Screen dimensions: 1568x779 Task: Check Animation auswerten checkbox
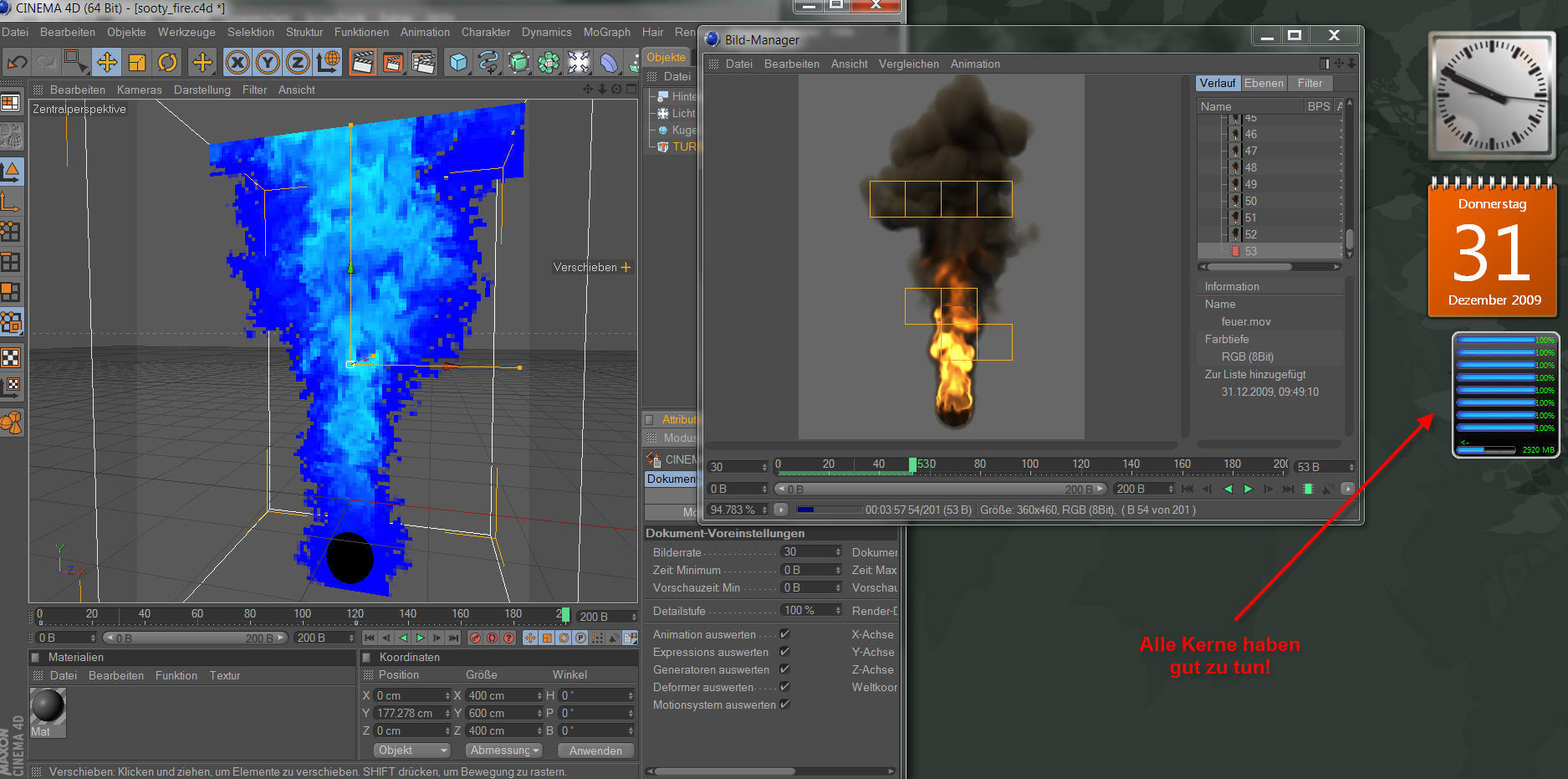(x=784, y=634)
